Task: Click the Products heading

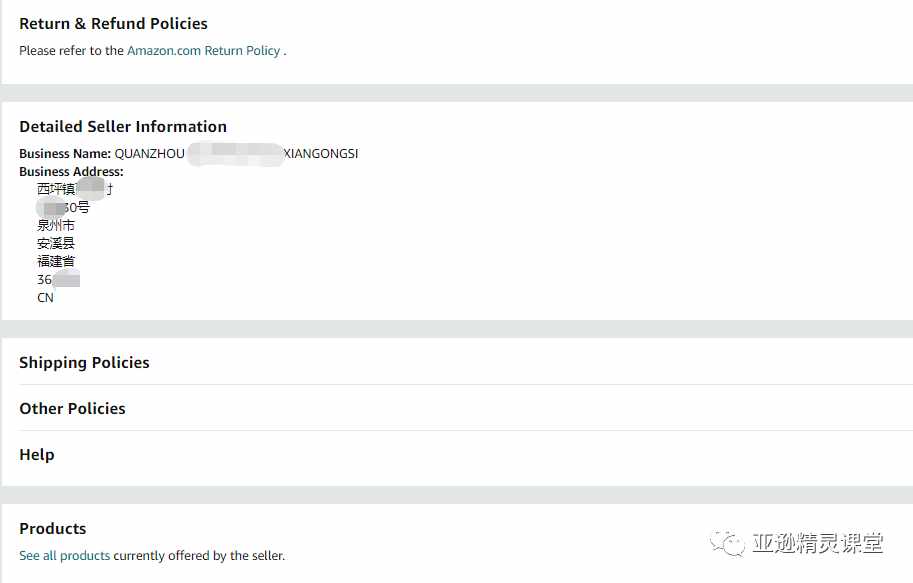Action: (53, 528)
